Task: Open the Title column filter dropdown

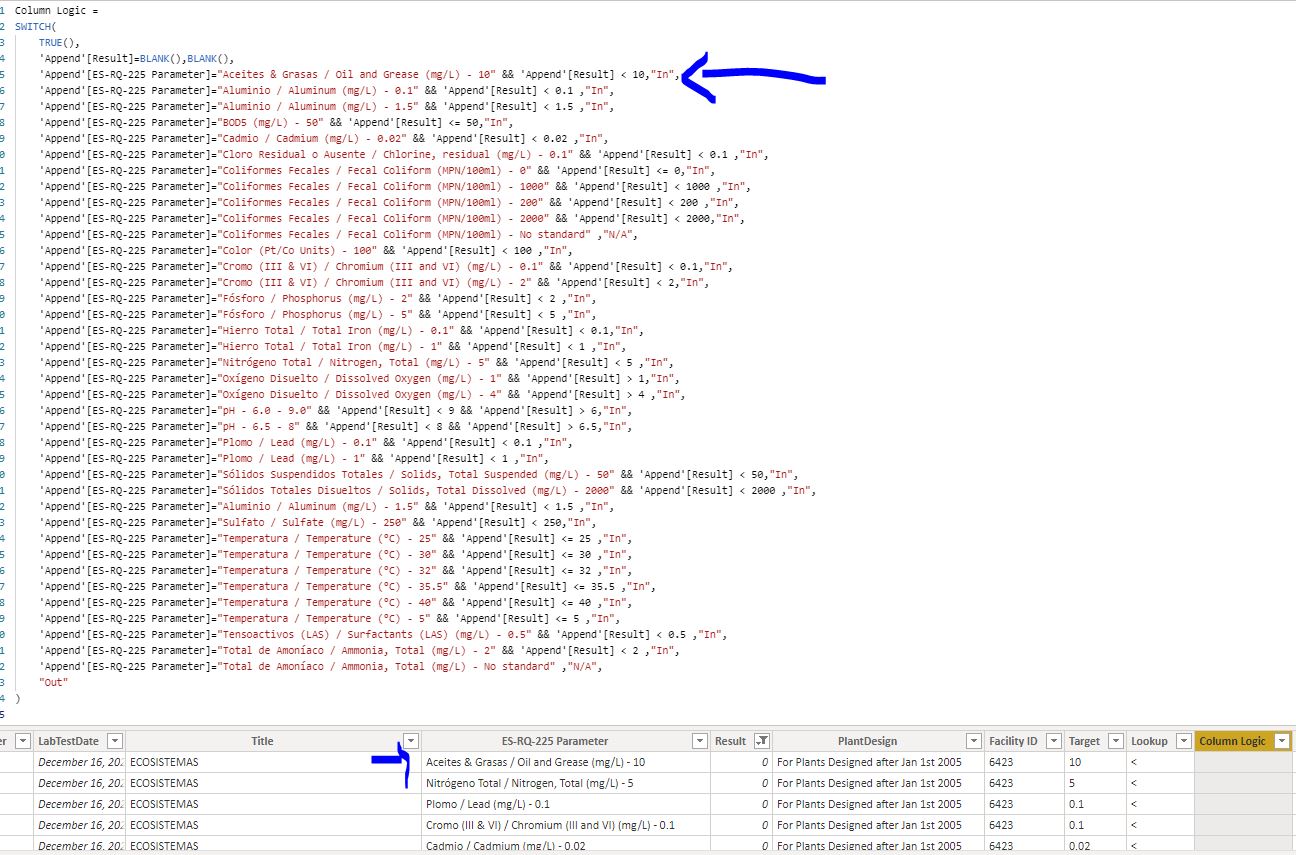Action: point(410,741)
